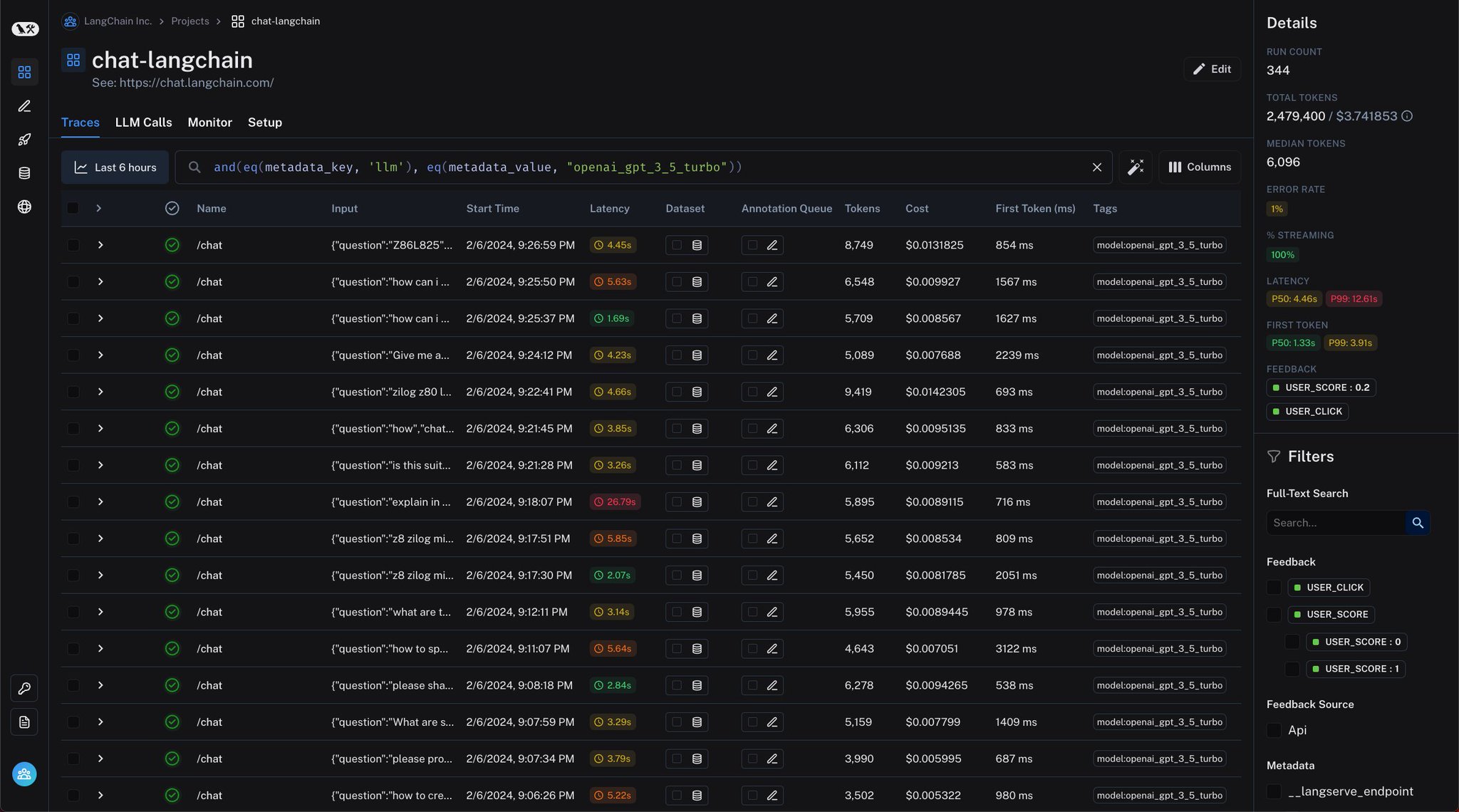Image resolution: width=1459 pixels, height=812 pixels.
Task: Expand the 9:21:45 PM trace row
Action: click(100, 429)
